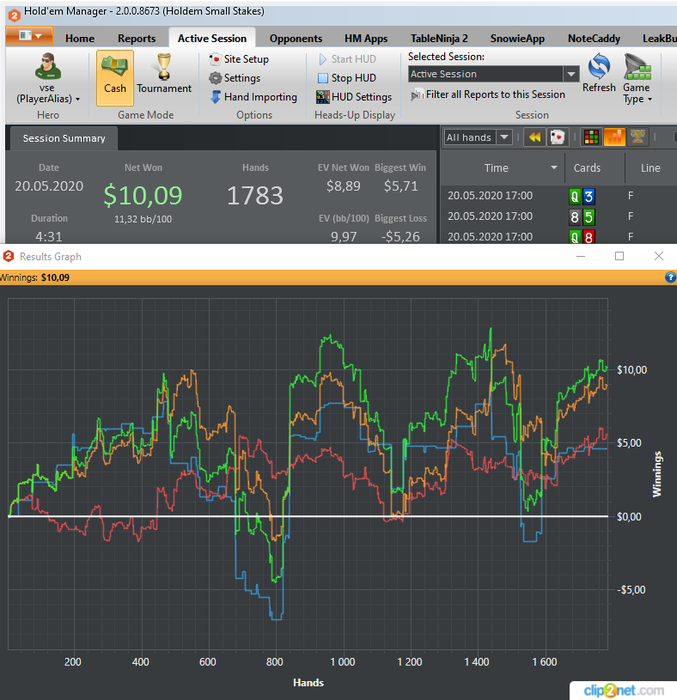The image size is (677, 700).
Task: Click Filter all Reports to this Session
Action: (x=488, y=95)
